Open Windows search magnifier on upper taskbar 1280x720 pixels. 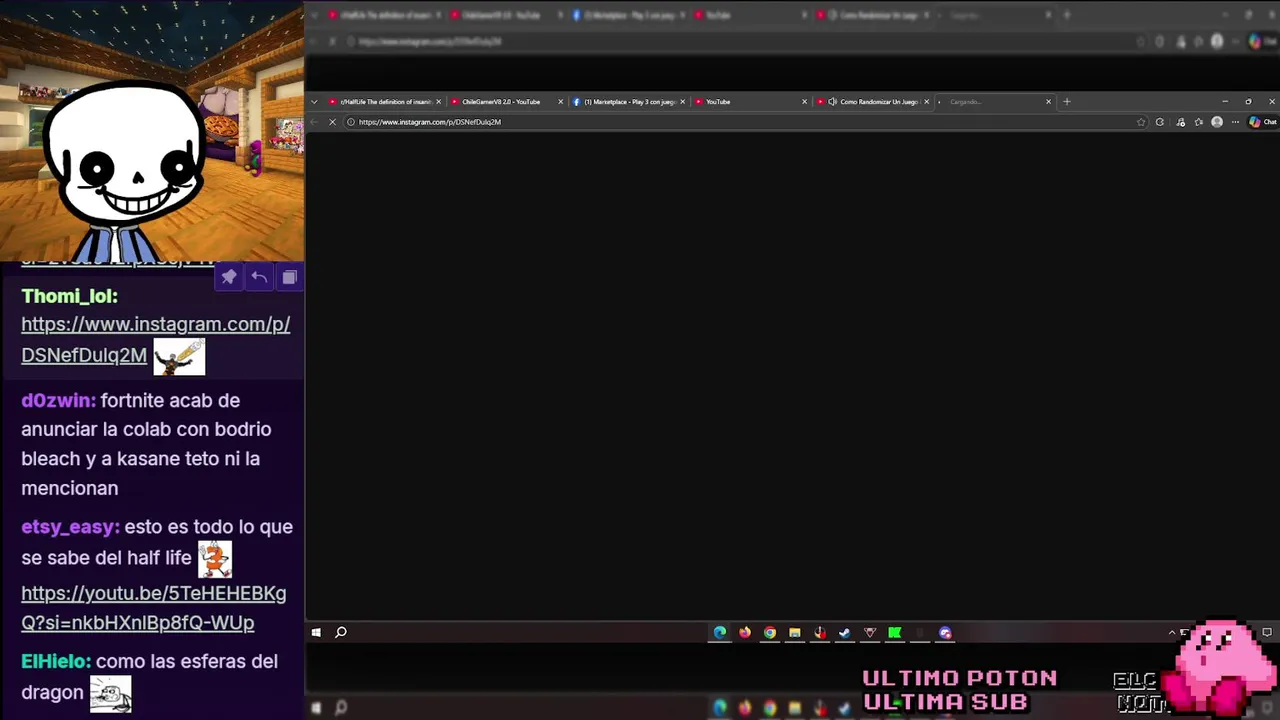coord(341,632)
